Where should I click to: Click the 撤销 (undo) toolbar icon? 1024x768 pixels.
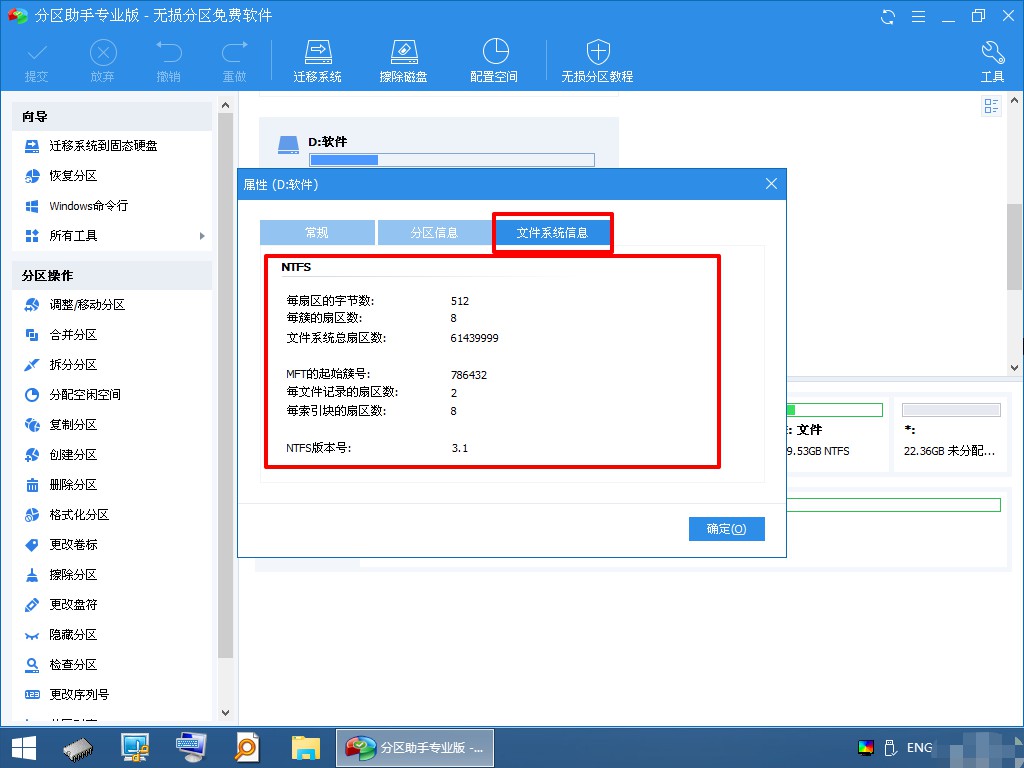(168, 53)
